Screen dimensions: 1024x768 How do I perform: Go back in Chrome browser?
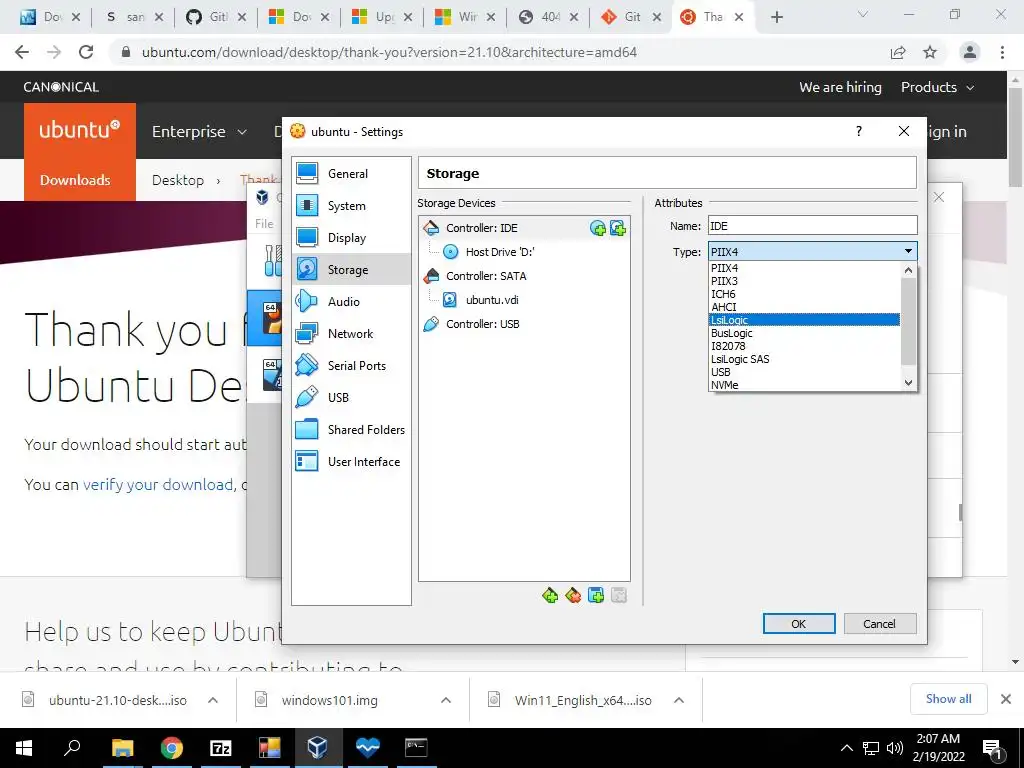pos(22,52)
